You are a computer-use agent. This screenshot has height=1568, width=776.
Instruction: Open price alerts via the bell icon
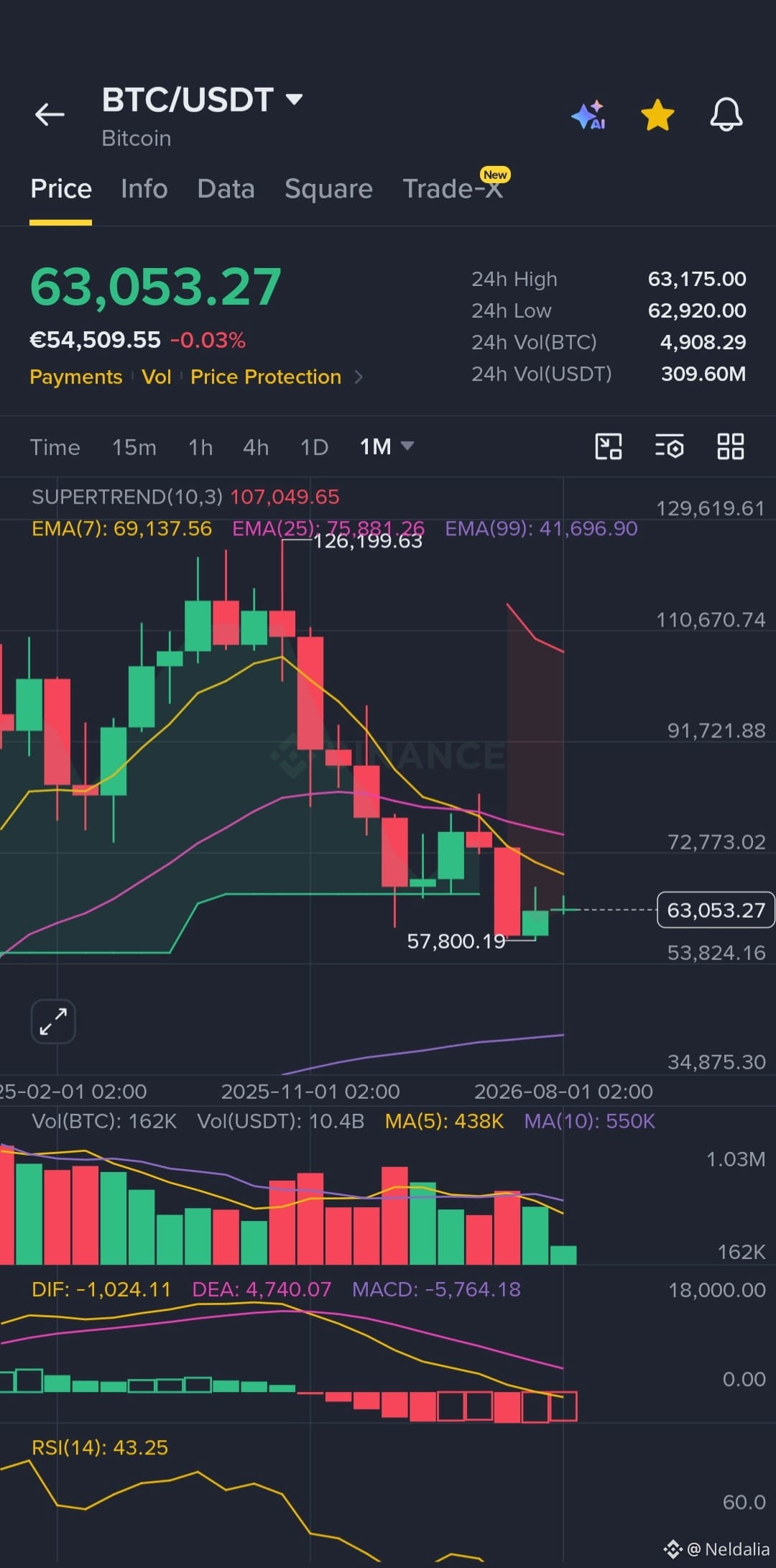pos(726,115)
